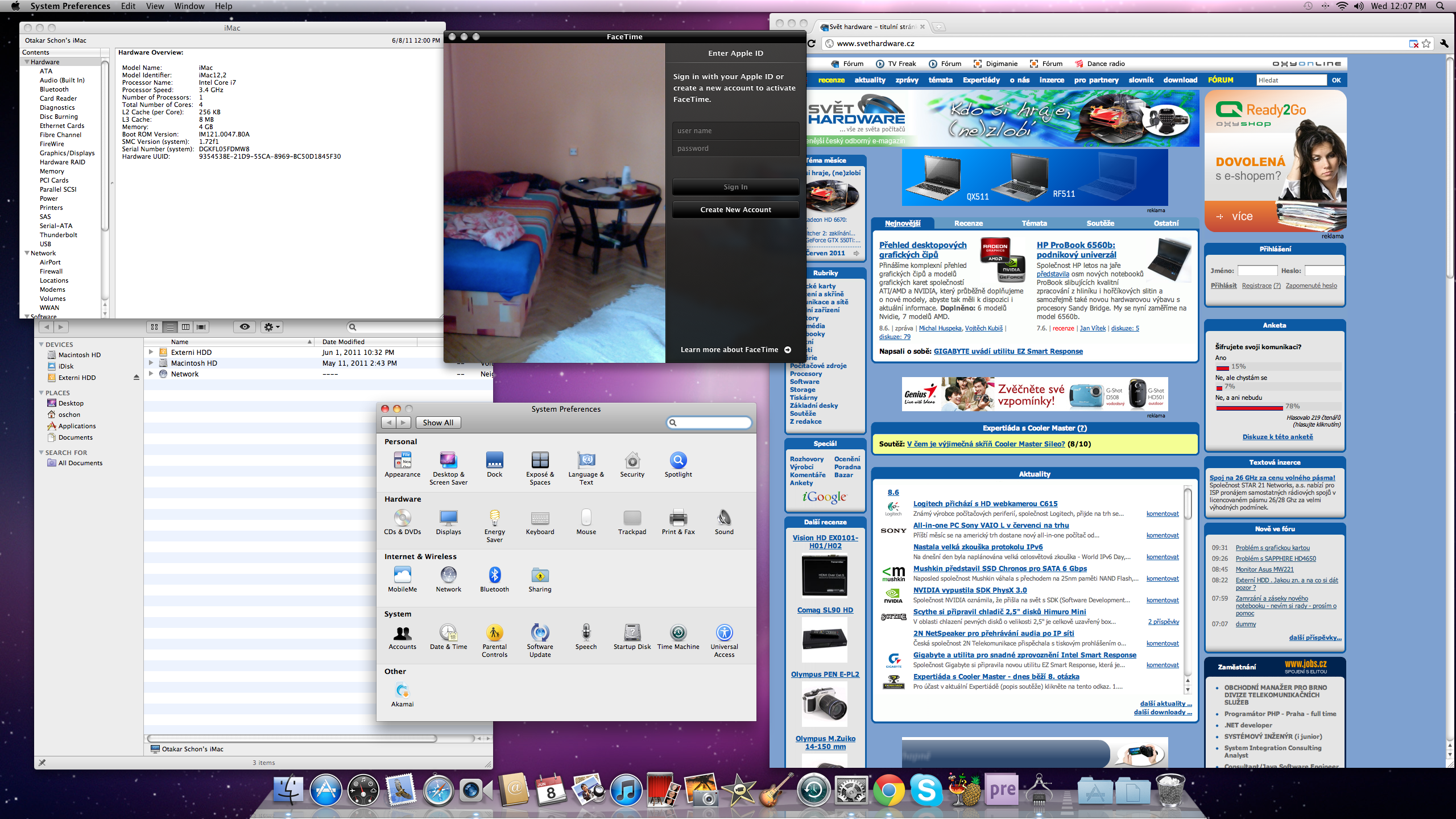Switch Finder to icon view

pos(154,327)
